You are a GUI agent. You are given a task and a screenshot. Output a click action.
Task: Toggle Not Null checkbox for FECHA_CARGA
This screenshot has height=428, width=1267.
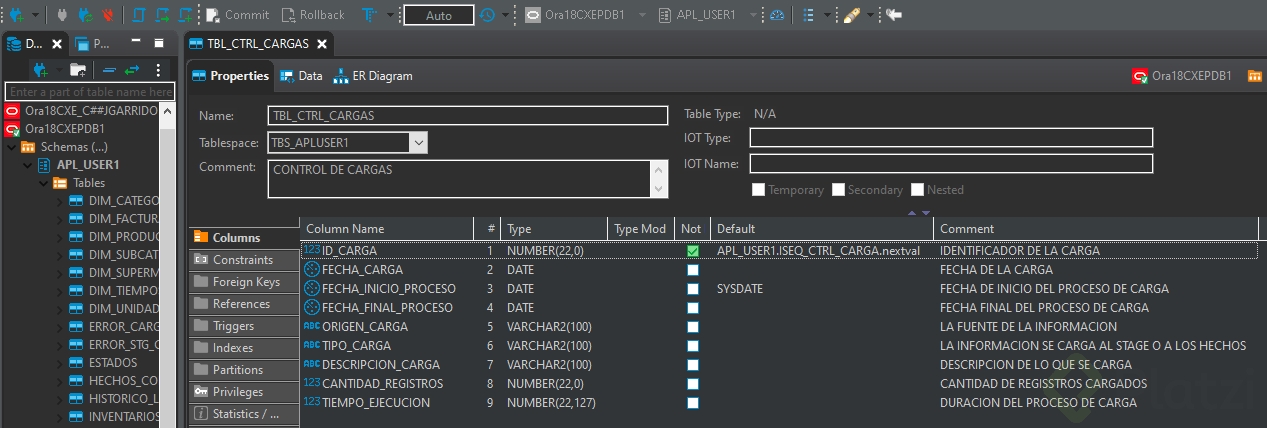pos(693,270)
